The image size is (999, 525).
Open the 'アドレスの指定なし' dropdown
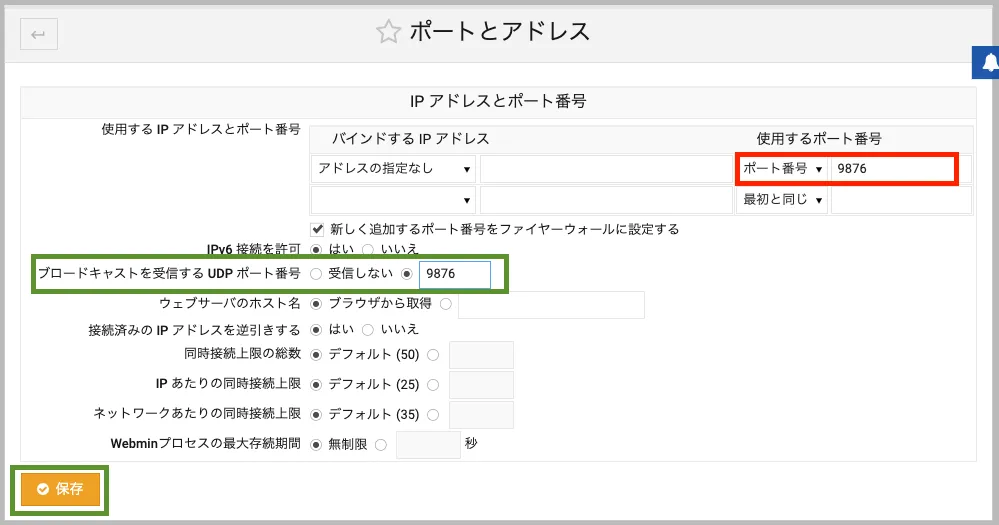393,169
